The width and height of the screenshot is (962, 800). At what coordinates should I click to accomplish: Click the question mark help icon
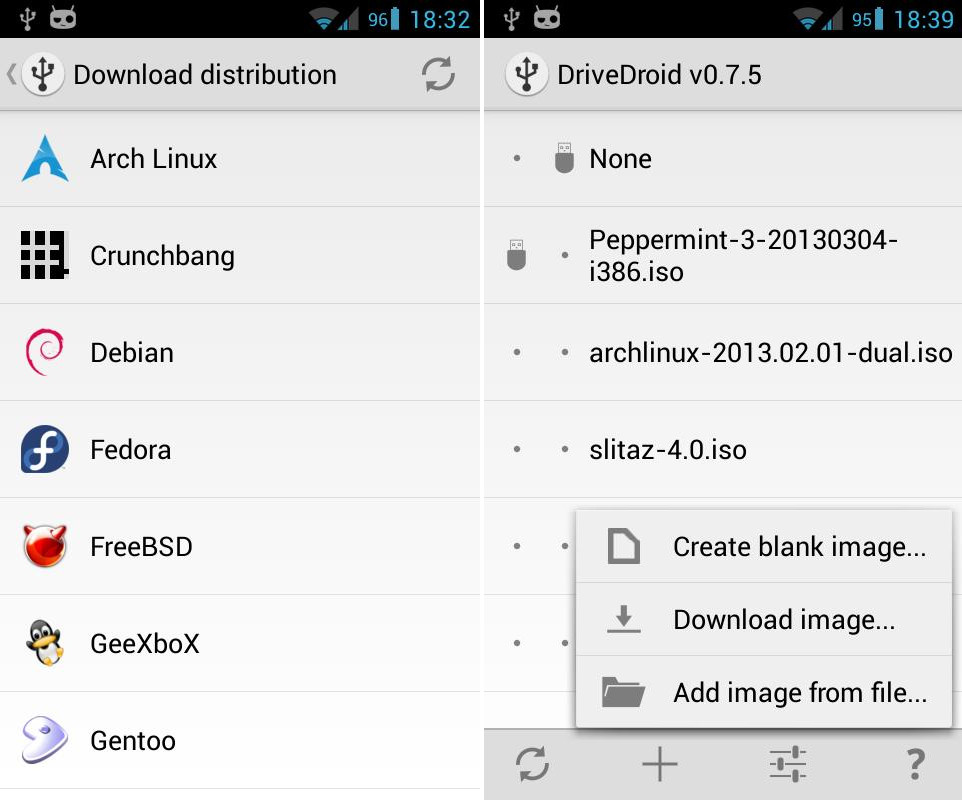coord(915,763)
